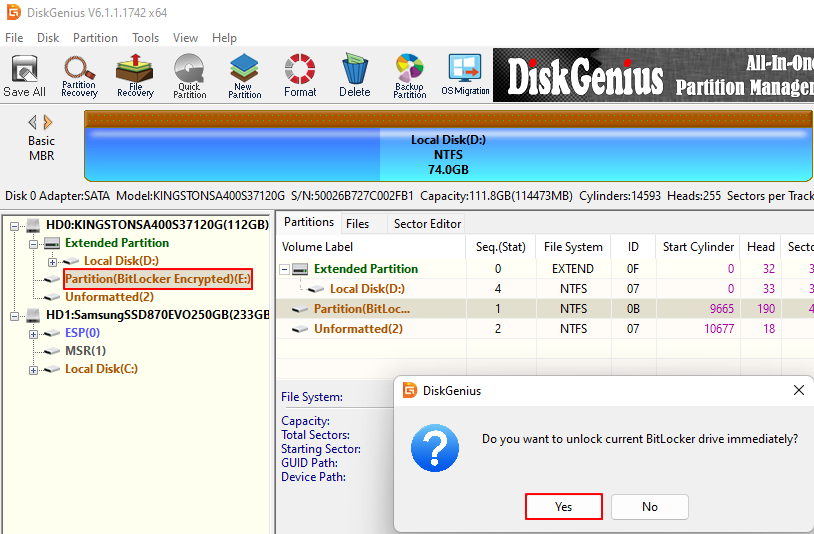The image size is (814, 534).
Task: Expand the ESP(0) partition node
Action: (x=34, y=333)
